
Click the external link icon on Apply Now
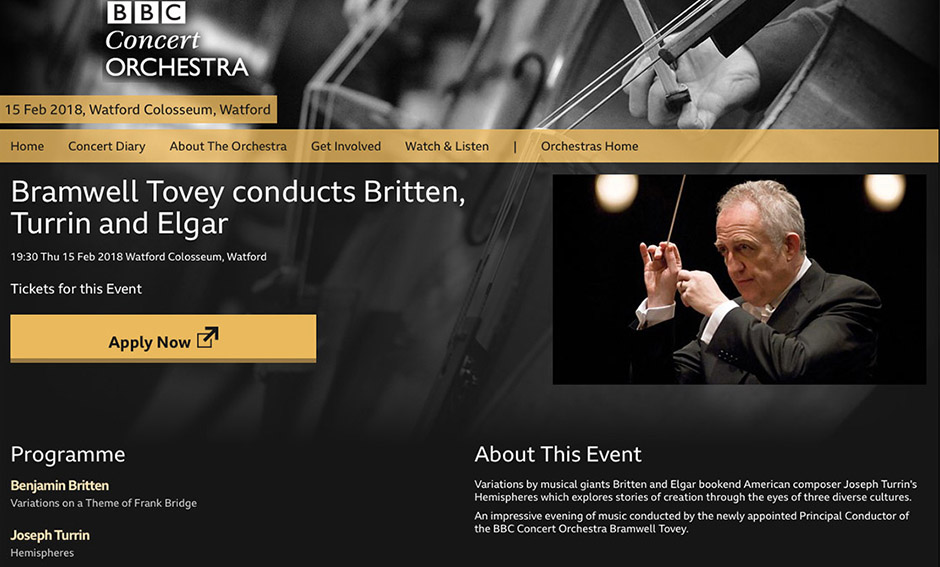coord(208,337)
